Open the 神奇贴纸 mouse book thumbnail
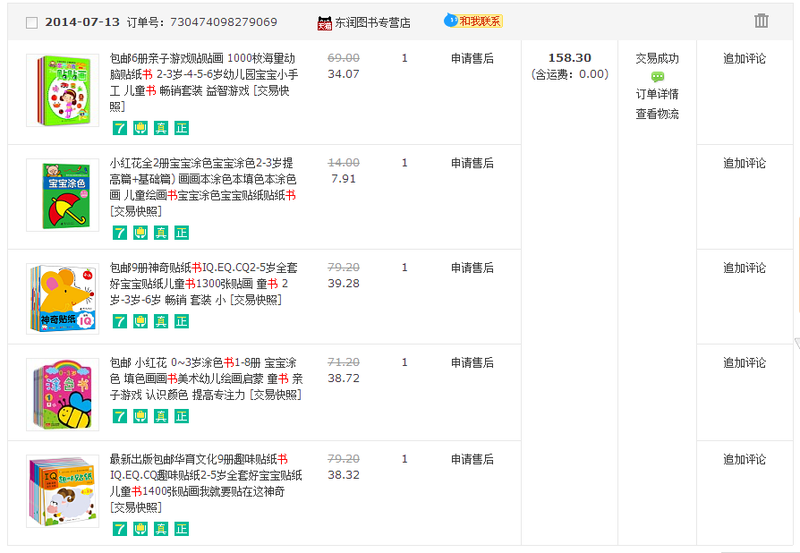Viewport: 800px width, 553px height. 62,298
